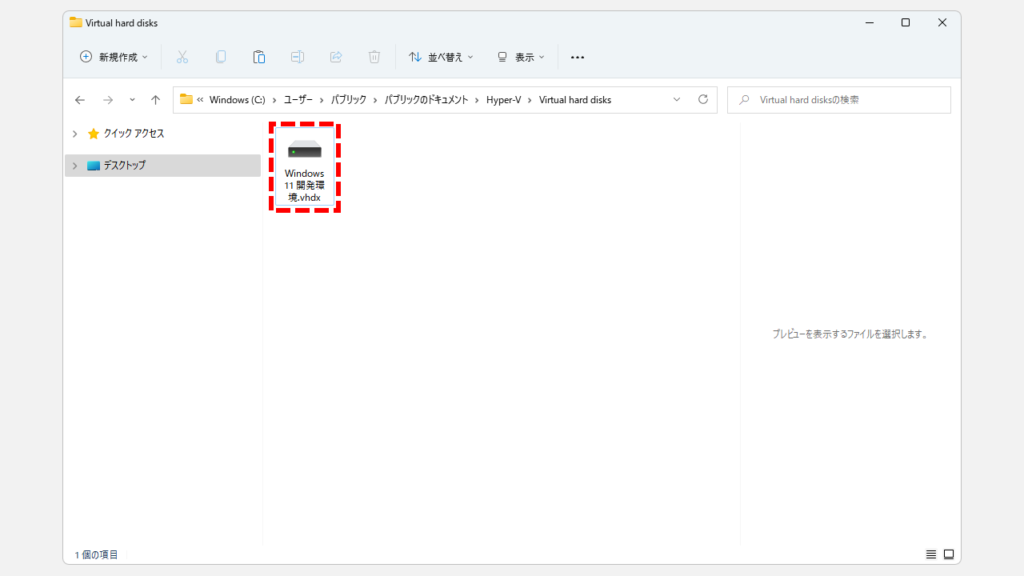Click the Delete trash can icon

point(374,57)
